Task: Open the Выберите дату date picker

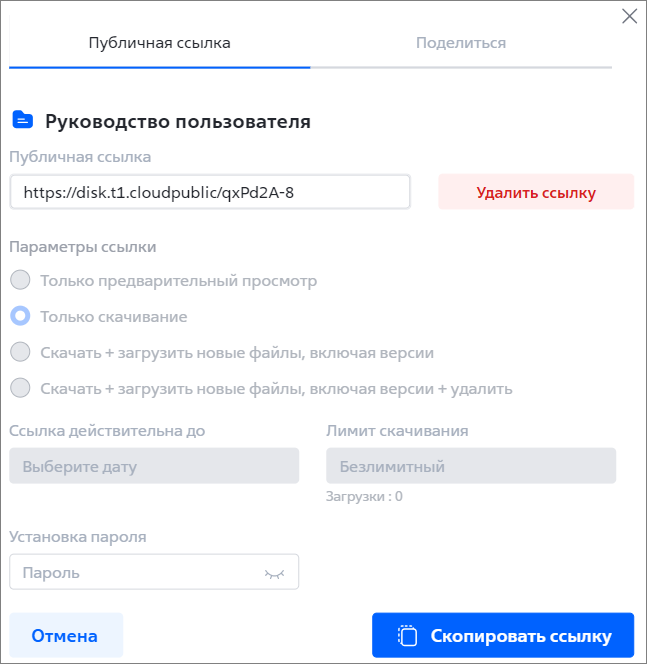Action: point(154,466)
